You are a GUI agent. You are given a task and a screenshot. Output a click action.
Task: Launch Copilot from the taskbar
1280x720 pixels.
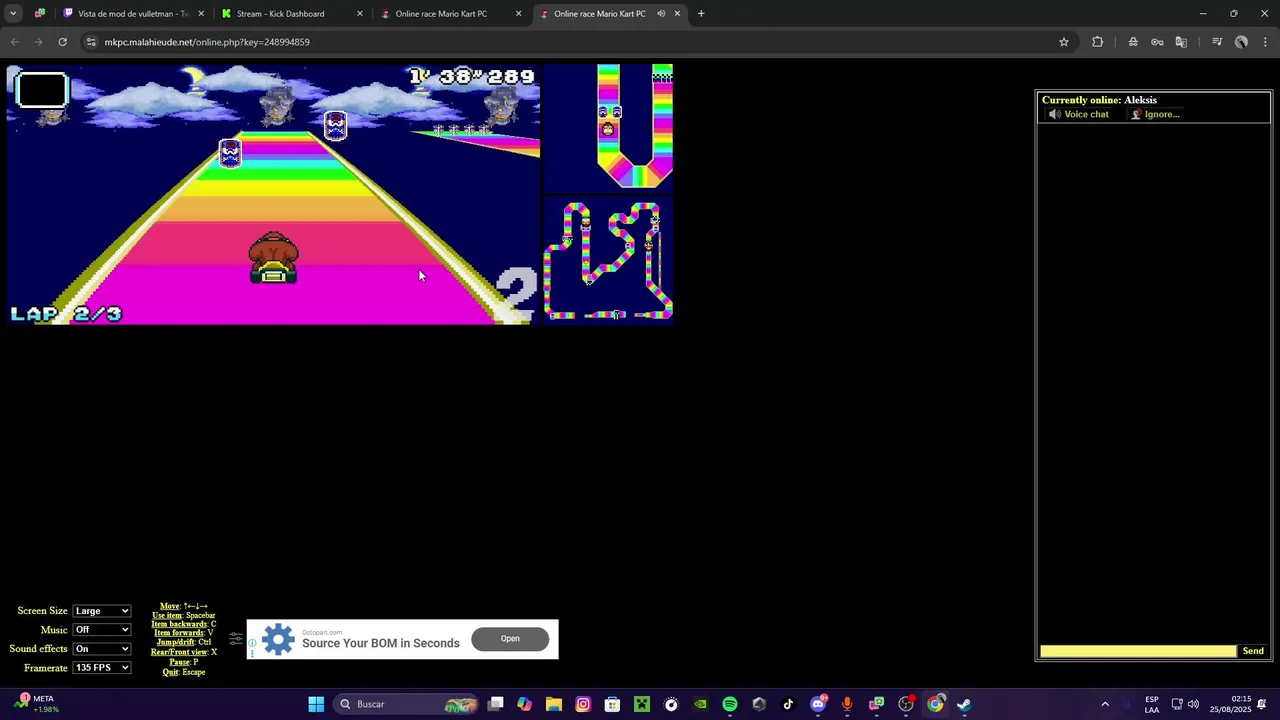click(x=525, y=704)
